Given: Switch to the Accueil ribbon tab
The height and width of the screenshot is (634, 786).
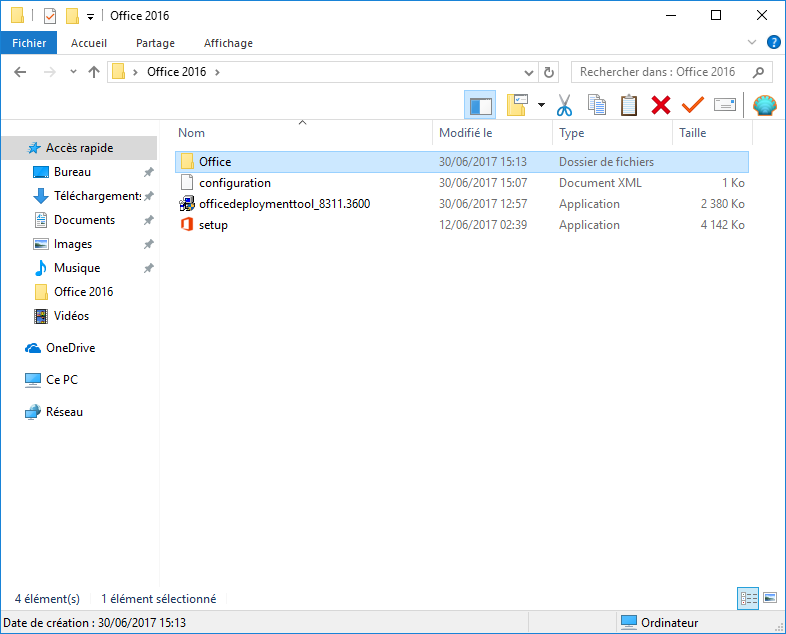Looking at the screenshot, I should pos(89,43).
